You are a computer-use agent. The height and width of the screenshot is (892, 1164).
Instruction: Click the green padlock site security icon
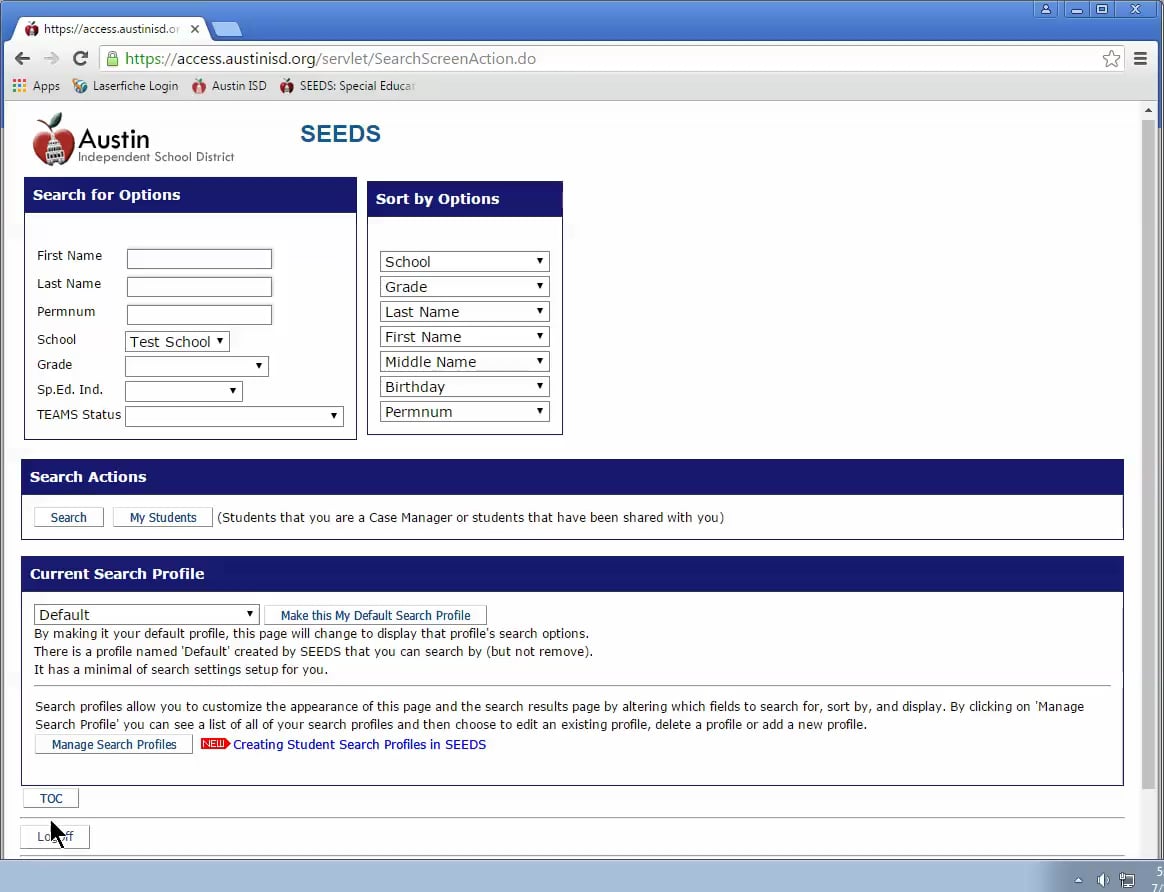112,59
